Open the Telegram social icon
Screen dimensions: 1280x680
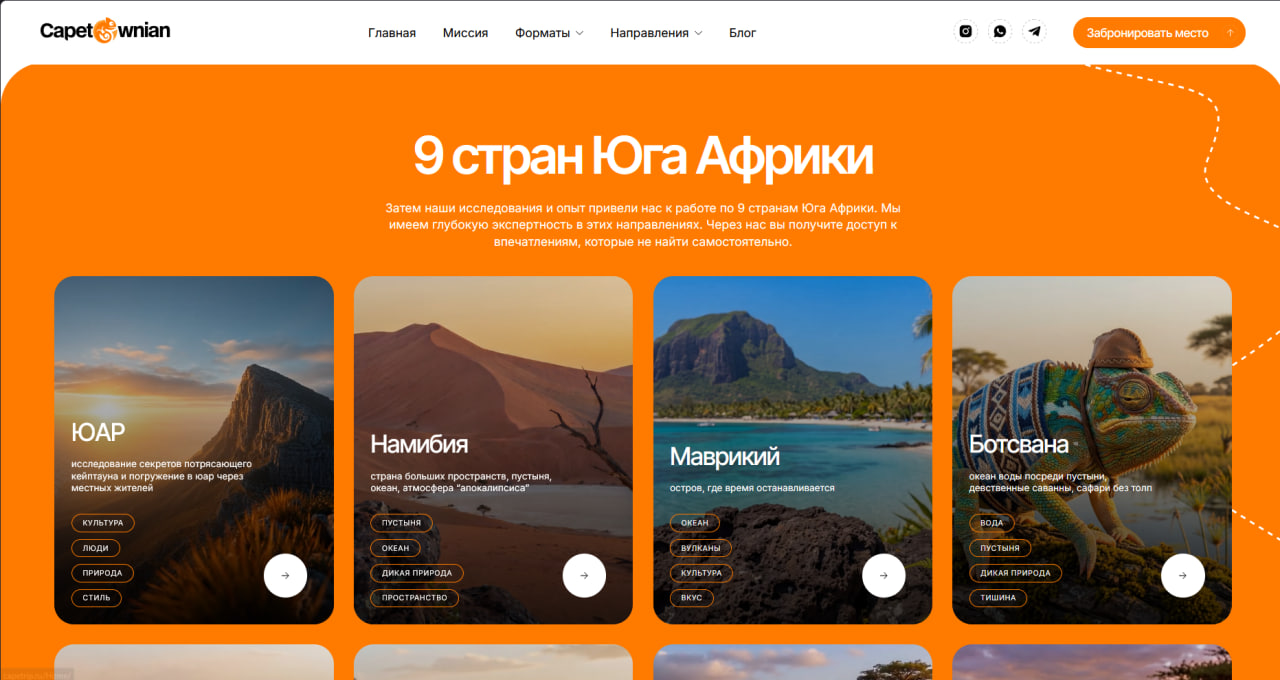coord(1034,32)
